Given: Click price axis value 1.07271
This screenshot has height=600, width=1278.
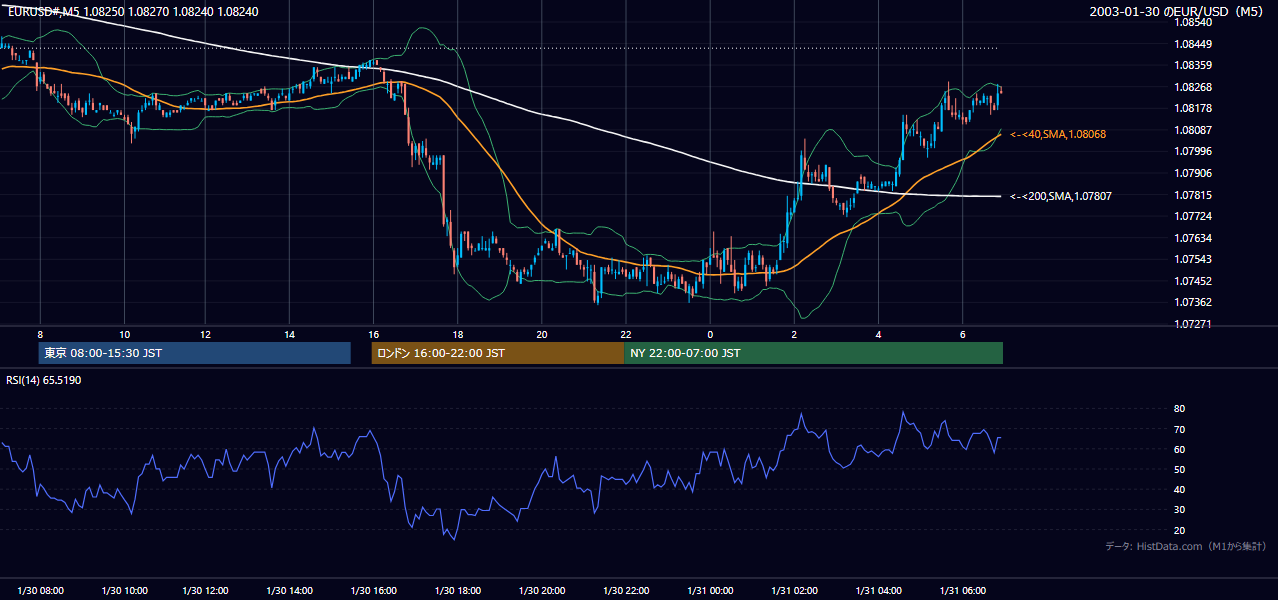Looking at the screenshot, I should pyautogui.click(x=1195, y=324).
